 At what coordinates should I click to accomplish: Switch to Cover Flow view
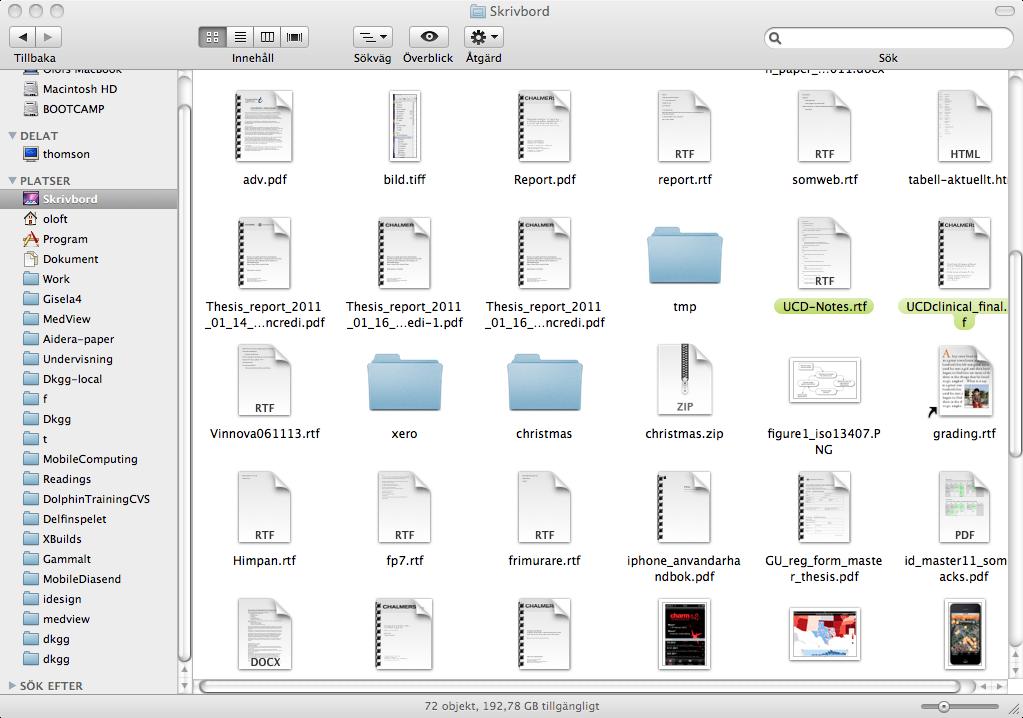295,37
